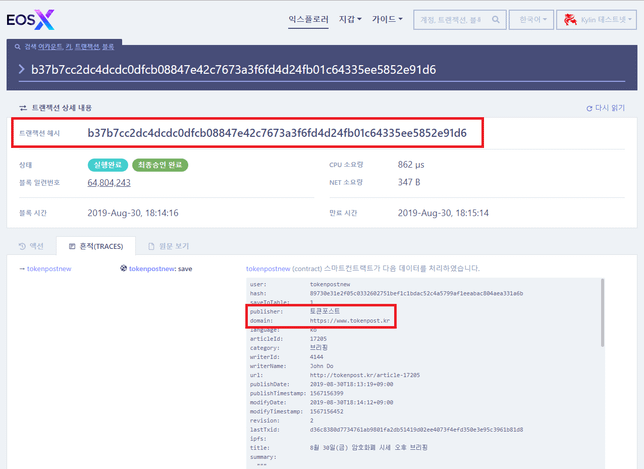
Task: Open the Kylin 테스트넷 network dropdown
Action: click(599, 20)
